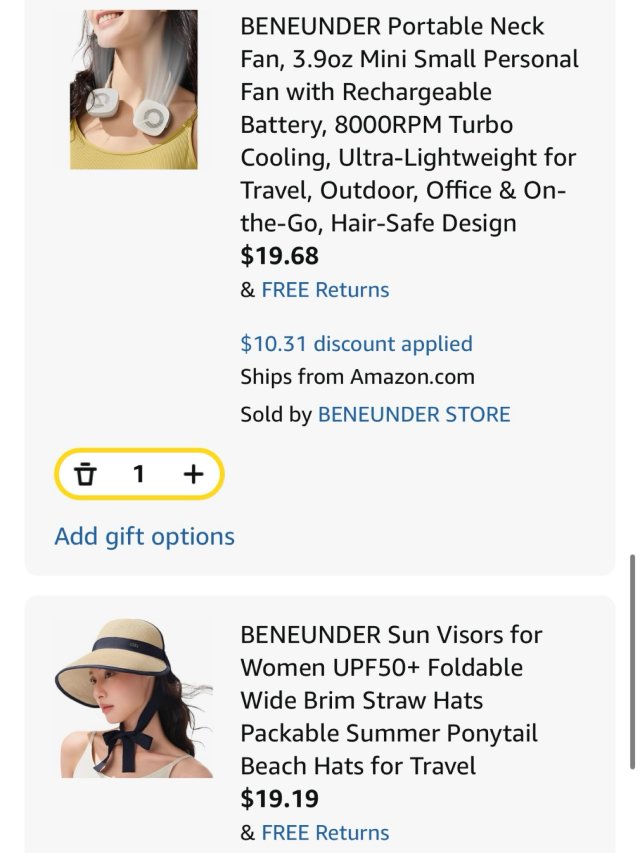This screenshot has height=853, width=640.
Task: Tap the $19.68 neck fan price
Action: (x=280, y=256)
